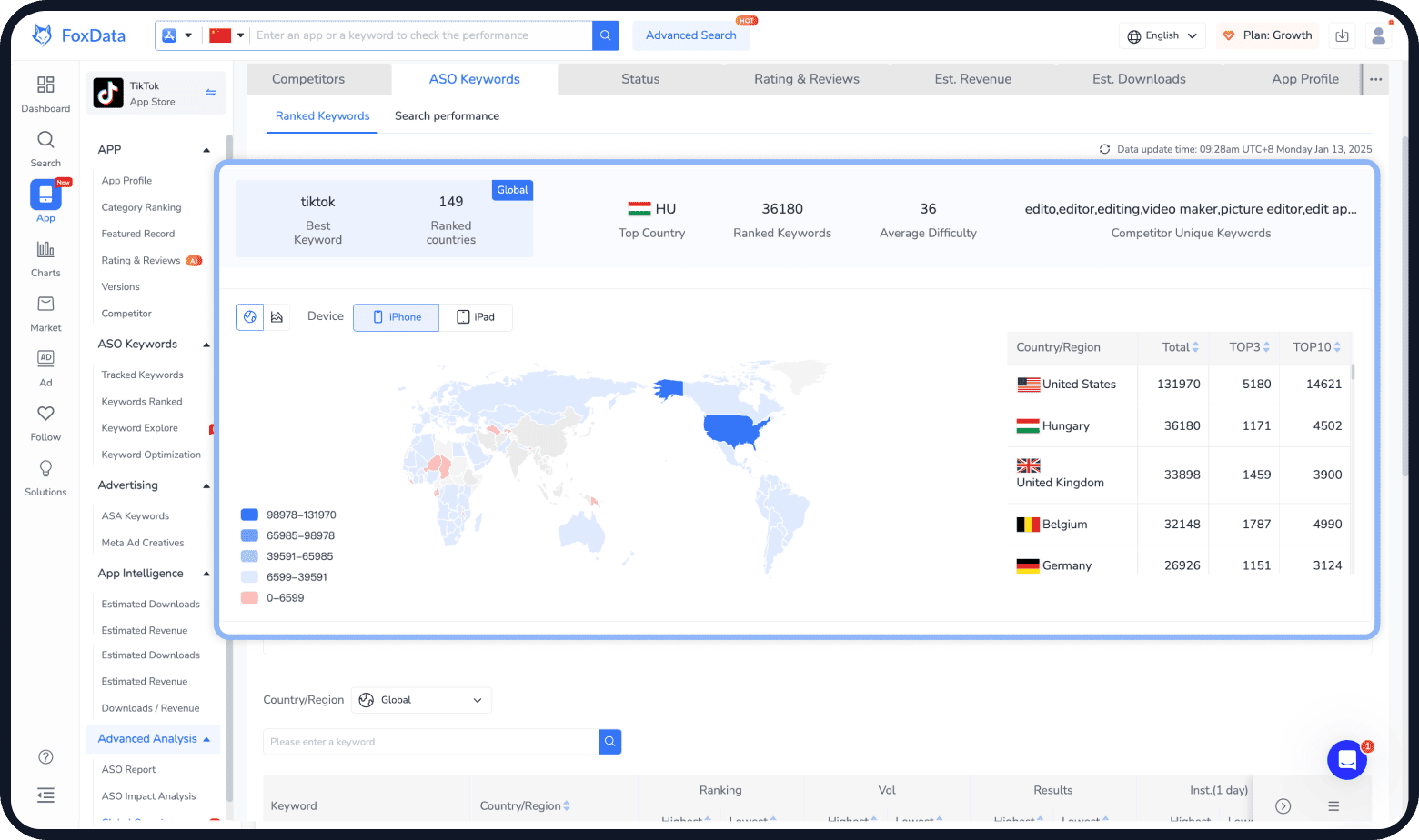1419x840 pixels.
Task: Open the app store platform dropdown
Action: pos(177,35)
